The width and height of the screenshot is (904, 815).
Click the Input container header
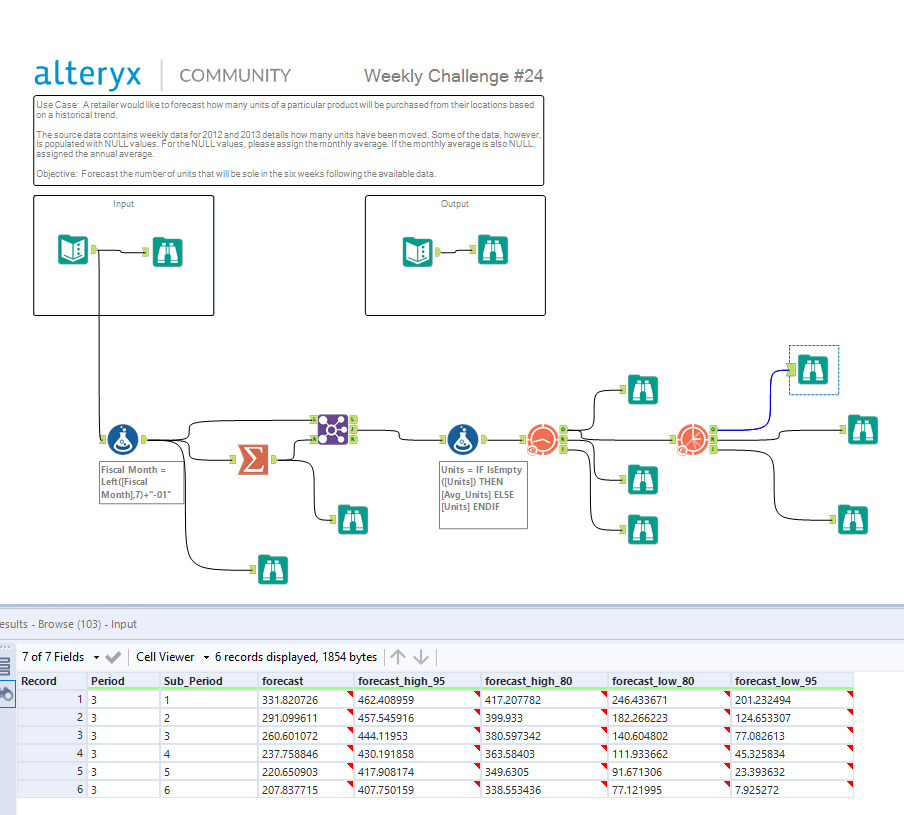pyautogui.click(x=123, y=203)
